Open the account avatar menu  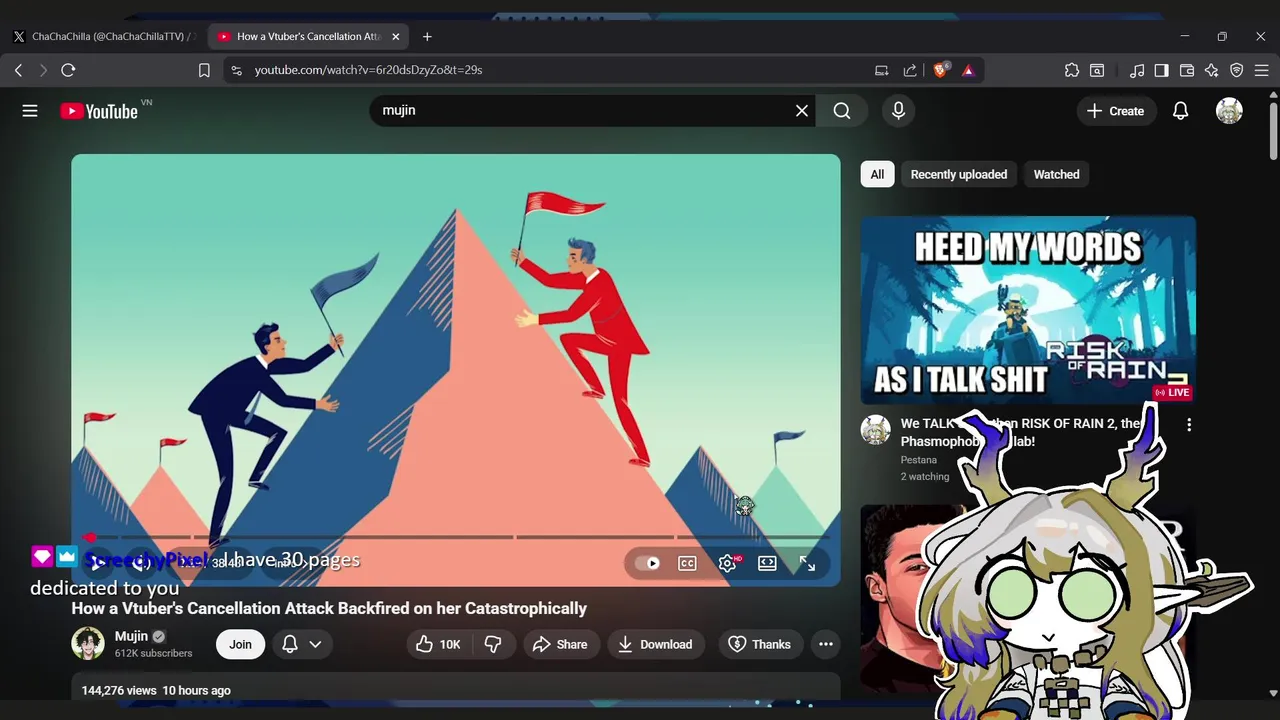tap(1229, 111)
